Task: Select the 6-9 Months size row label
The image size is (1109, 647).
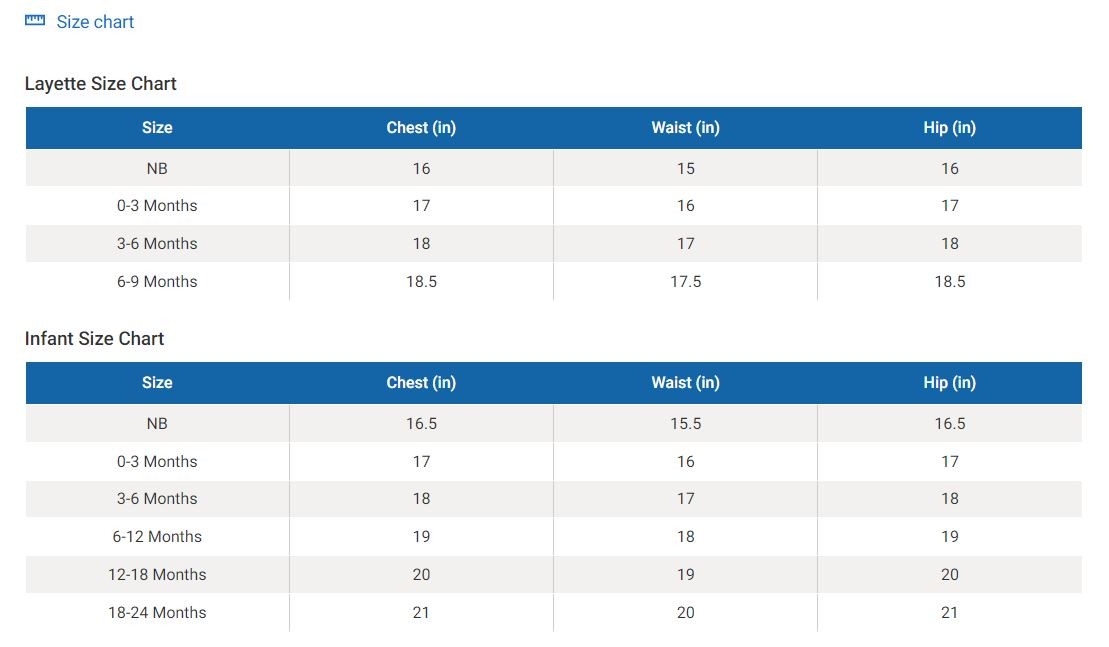Action: [157, 282]
